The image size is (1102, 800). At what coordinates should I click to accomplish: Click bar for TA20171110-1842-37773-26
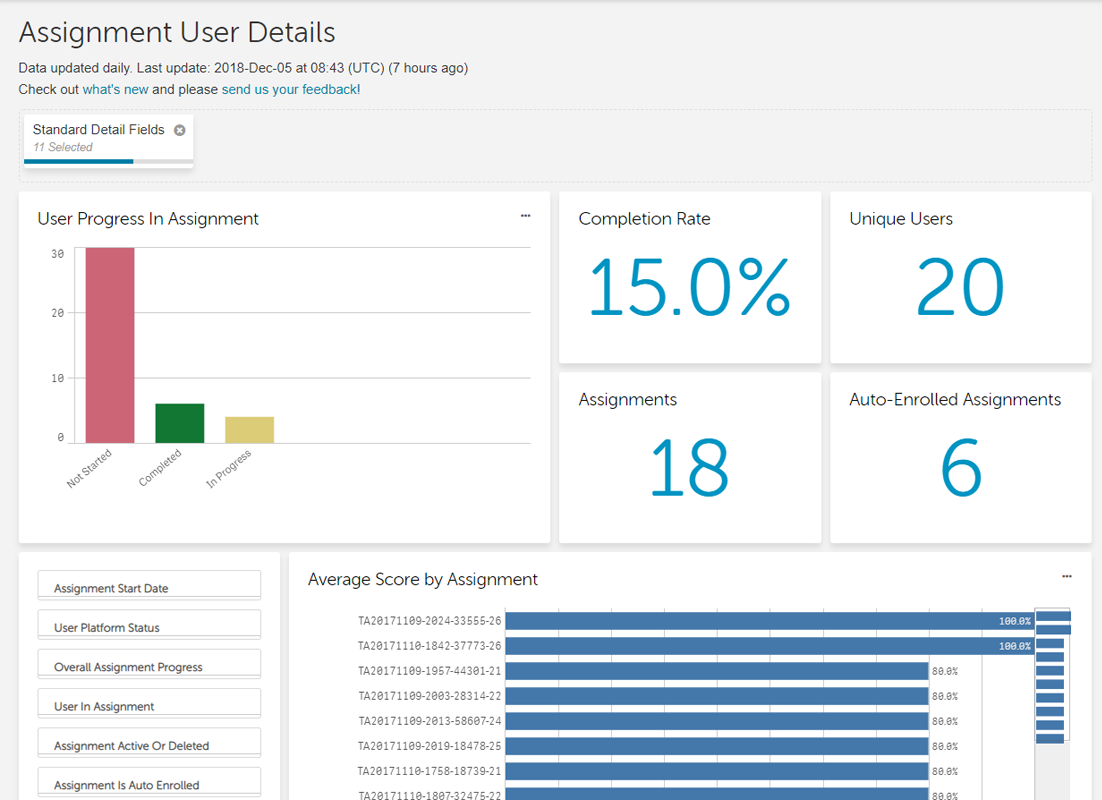tap(770, 646)
